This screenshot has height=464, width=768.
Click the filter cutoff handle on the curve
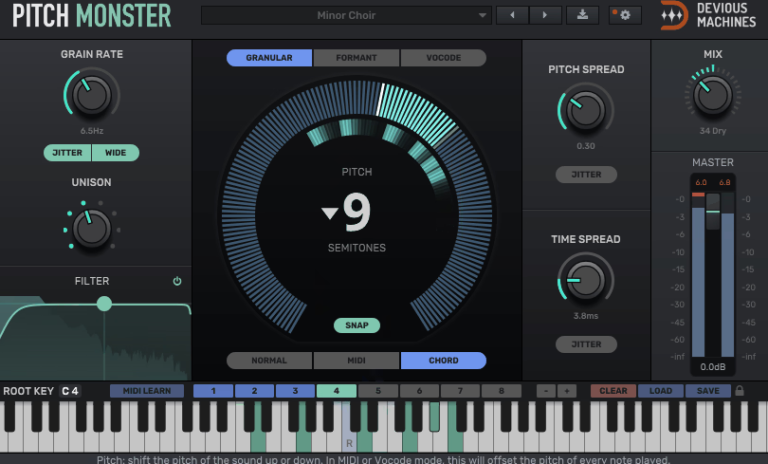[104, 304]
